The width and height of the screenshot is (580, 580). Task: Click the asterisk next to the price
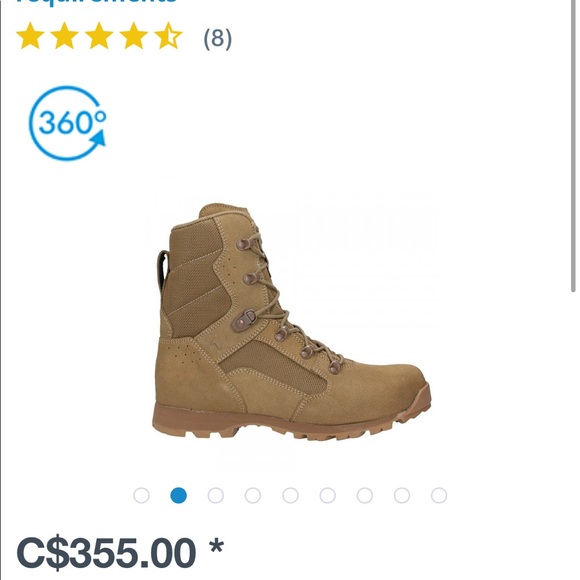click(216, 548)
